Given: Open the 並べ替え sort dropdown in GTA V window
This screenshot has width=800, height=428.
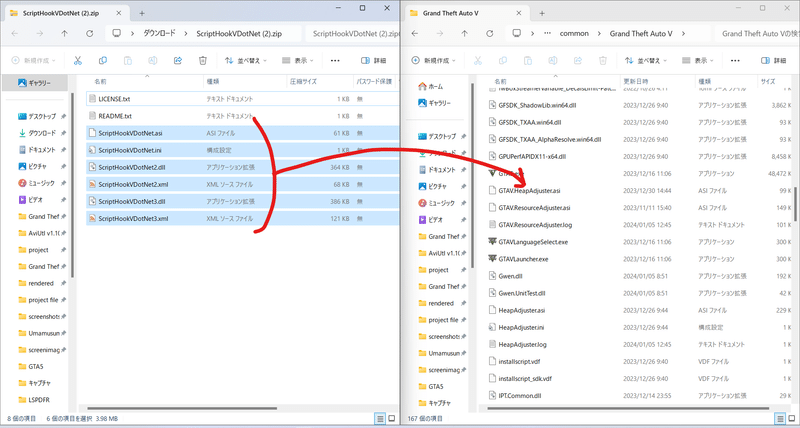Looking at the screenshot, I should (646, 60).
